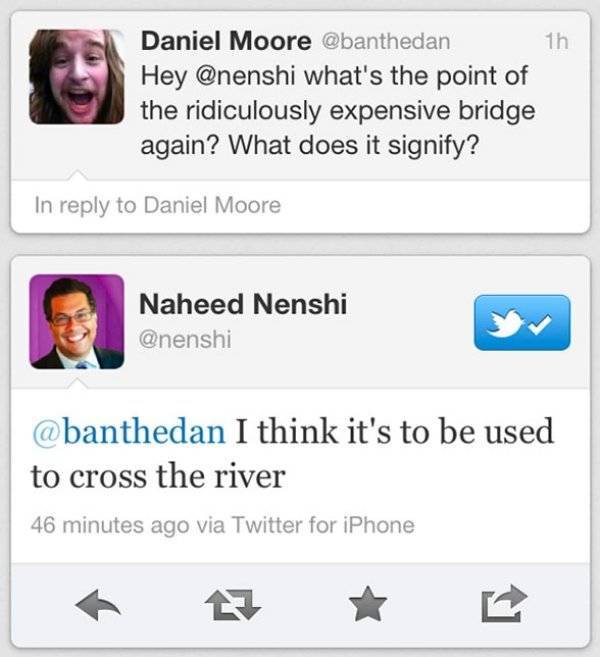Toggle the blue Following bird button

(521, 322)
